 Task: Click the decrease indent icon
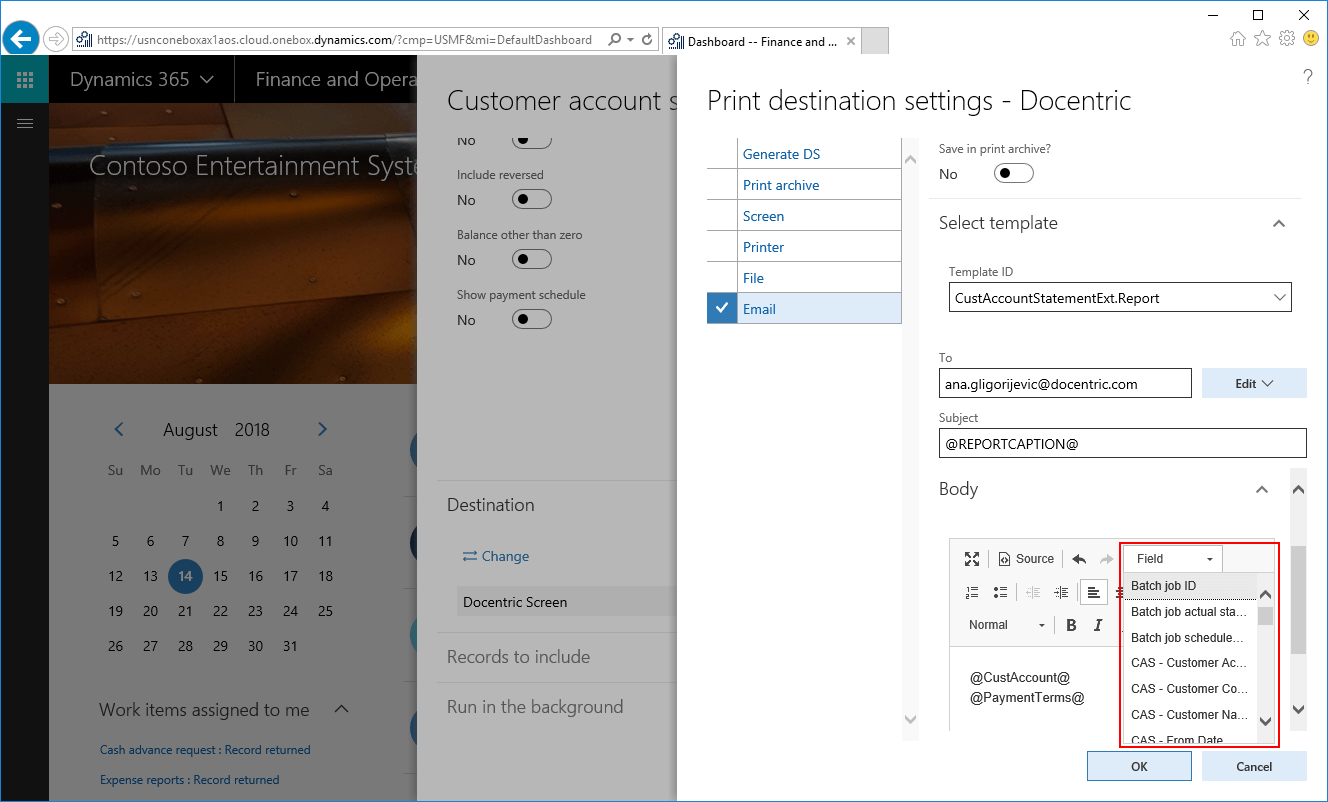[x=1034, y=592]
